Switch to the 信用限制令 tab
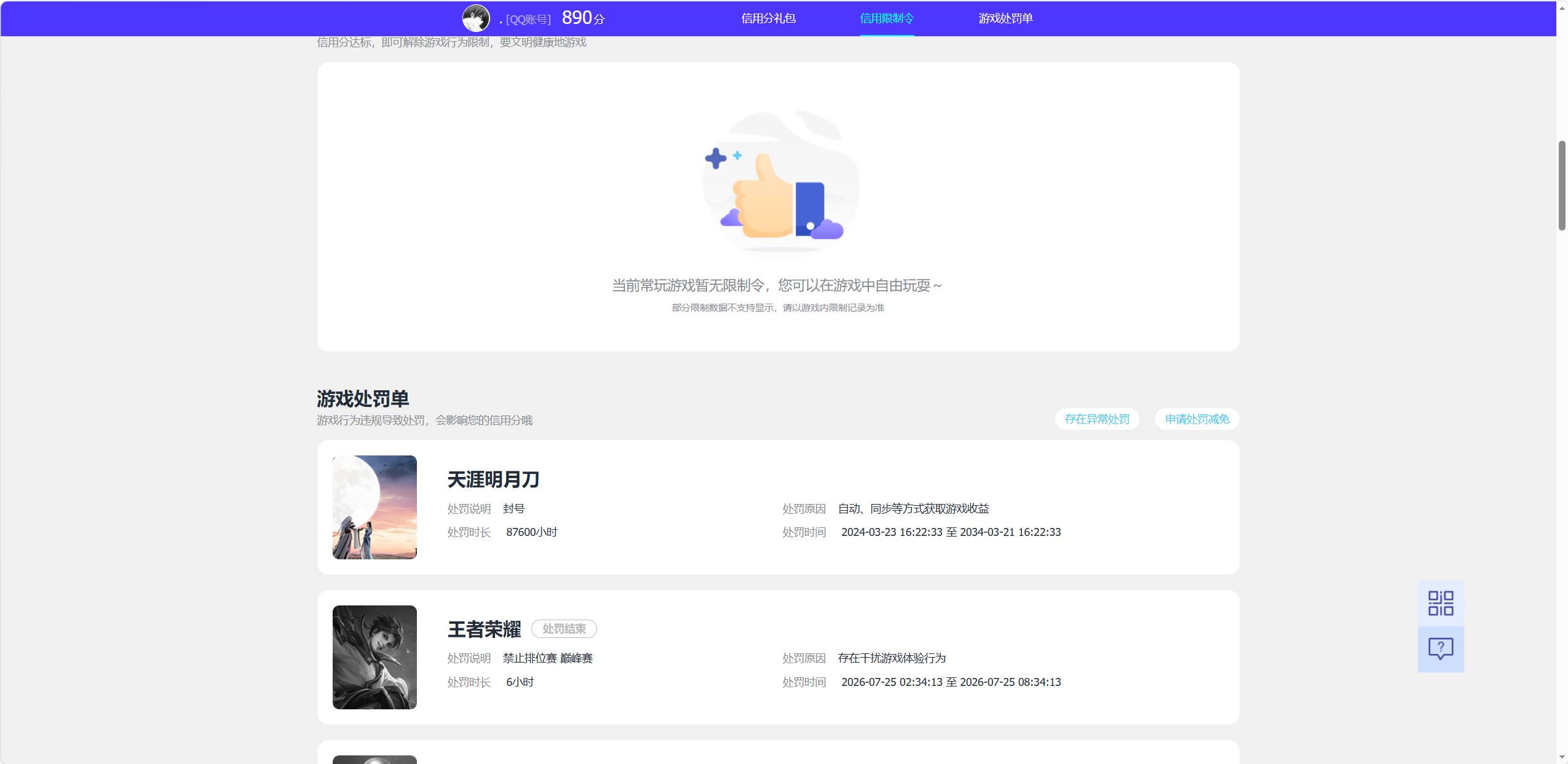Image resolution: width=1568 pixels, height=764 pixels. (887, 18)
